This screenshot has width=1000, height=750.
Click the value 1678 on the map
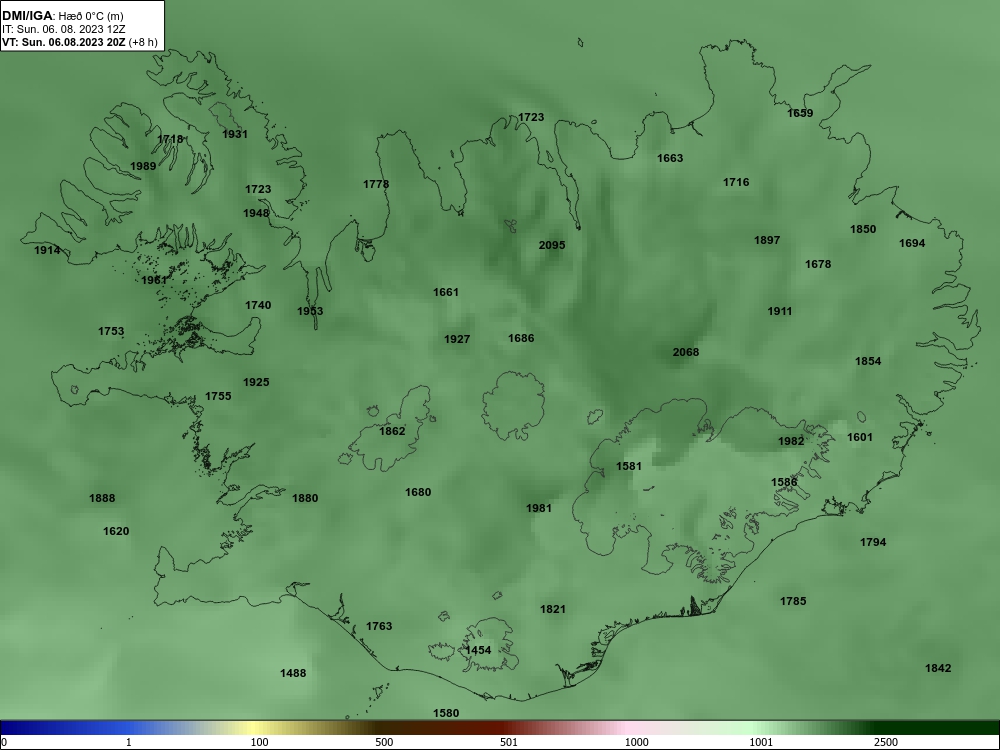tap(818, 264)
